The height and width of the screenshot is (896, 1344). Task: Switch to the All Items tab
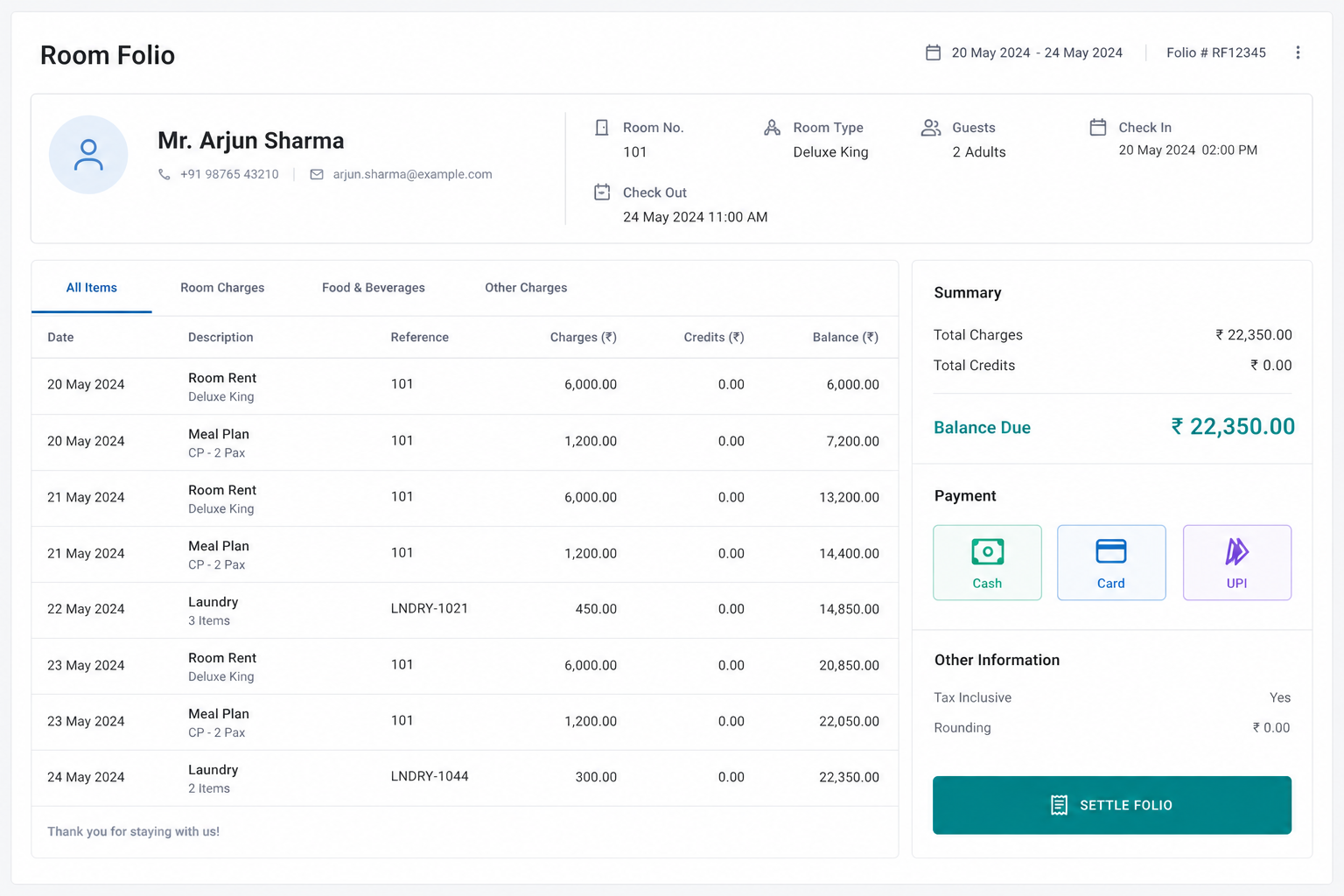click(92, 288)
